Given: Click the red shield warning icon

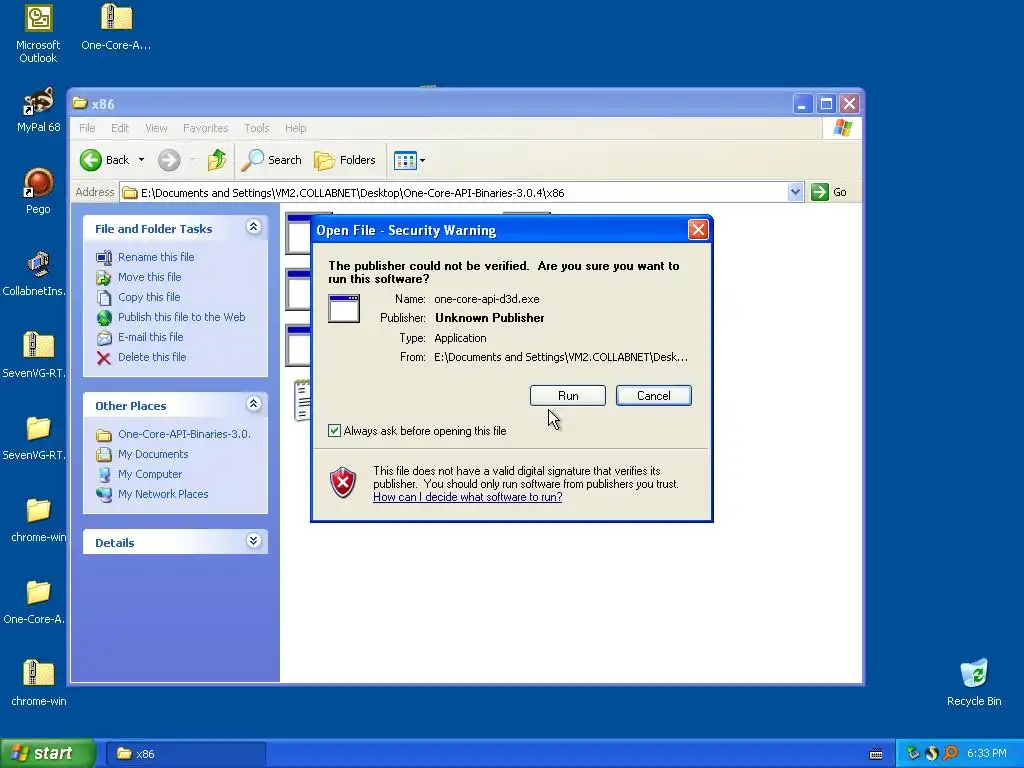Looking at the screenshot, I should click(x=343, y=483).
